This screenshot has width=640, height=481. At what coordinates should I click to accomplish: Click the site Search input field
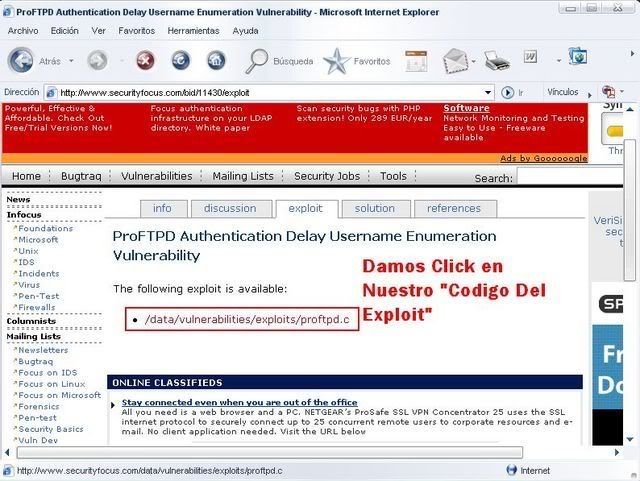(570, 177)
